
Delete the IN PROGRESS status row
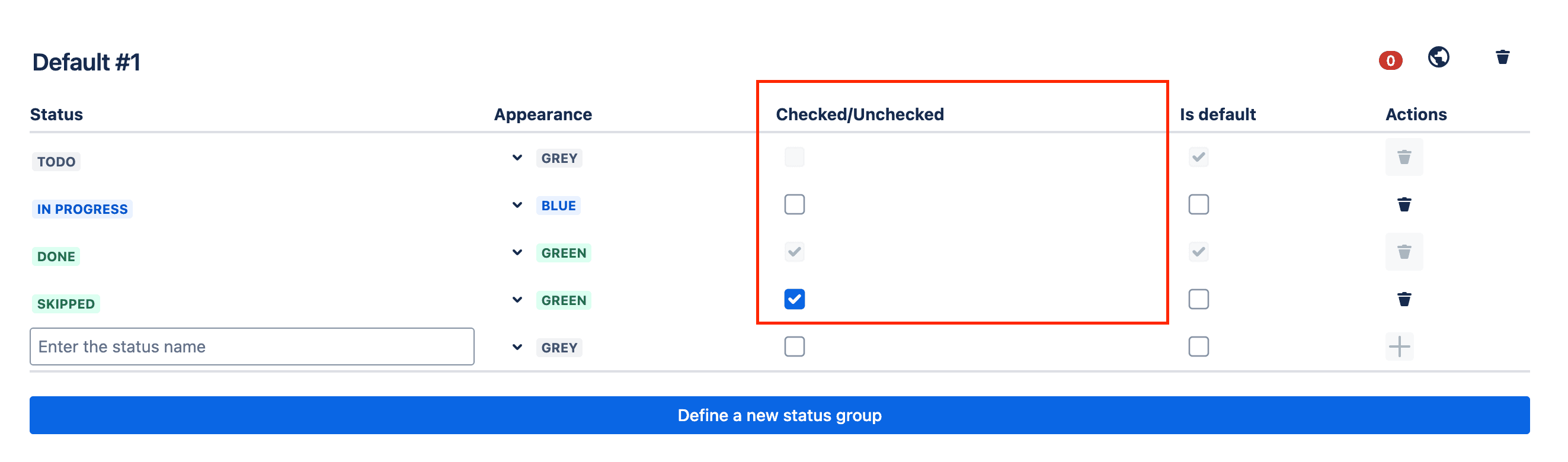click(x=1404, y=205)
